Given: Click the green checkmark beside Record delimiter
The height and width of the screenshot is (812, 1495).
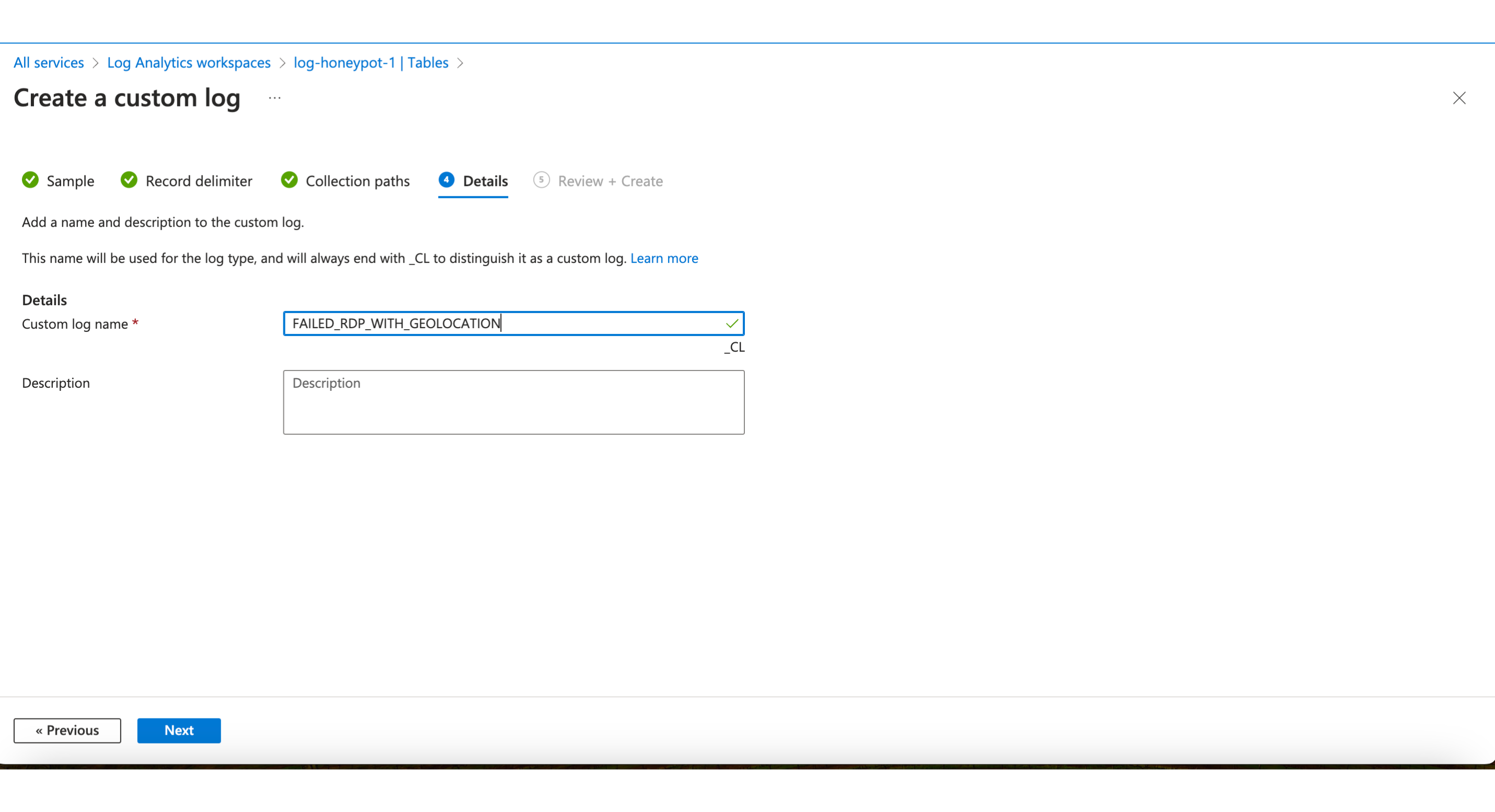Looking at the screenshot, I should click(129, 180).
